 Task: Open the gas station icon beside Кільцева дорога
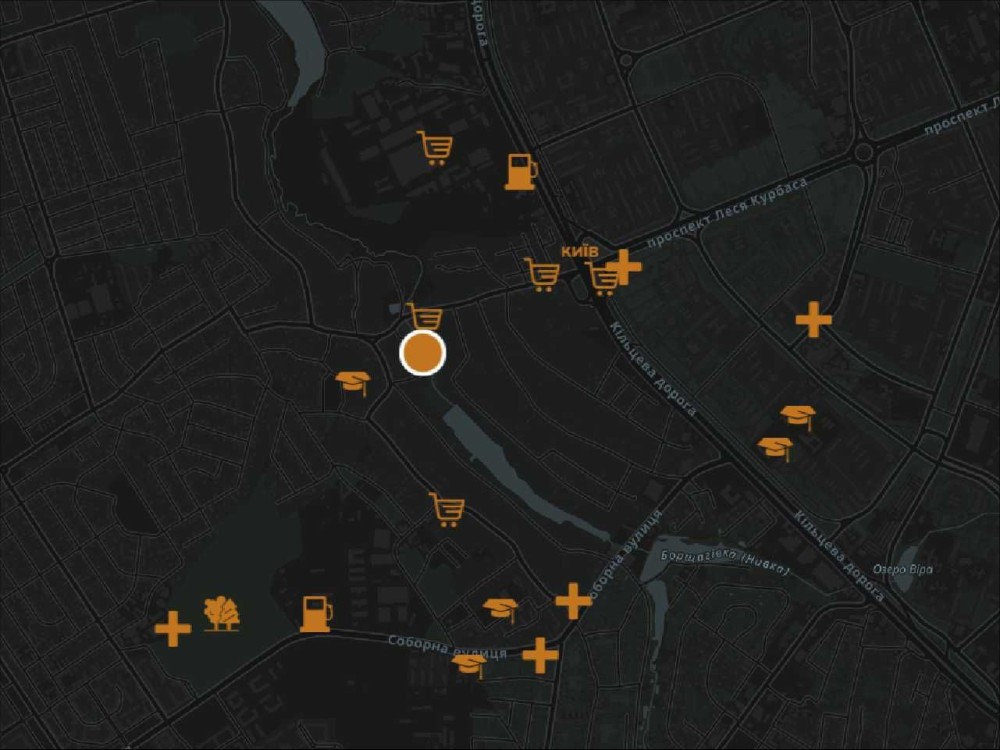[x=521, y=172]
